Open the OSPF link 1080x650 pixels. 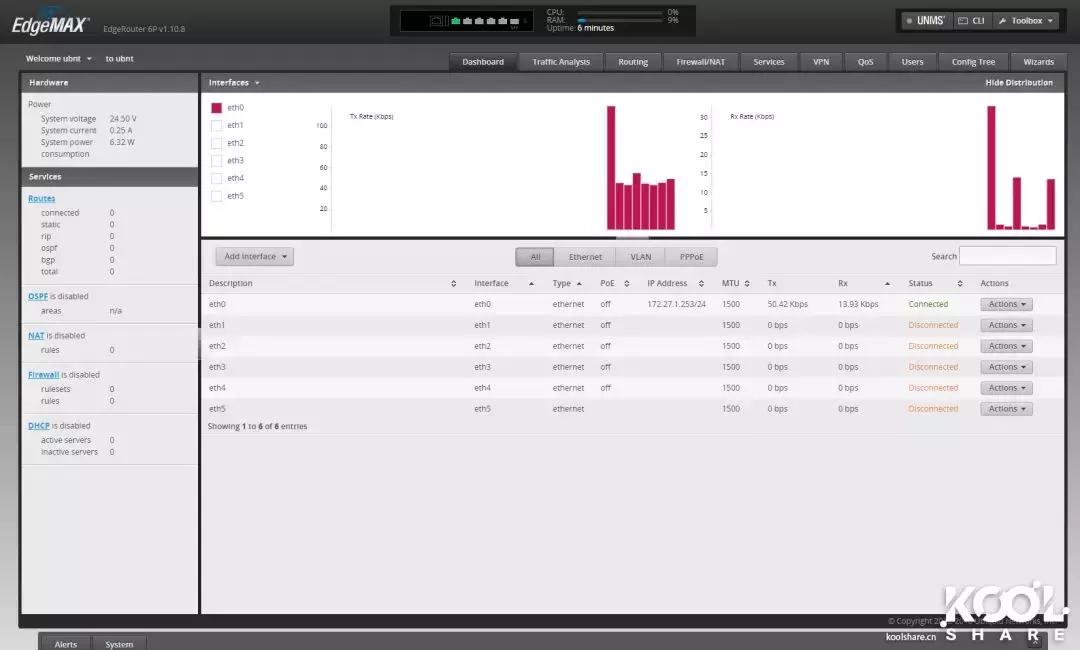click(38, 296)
